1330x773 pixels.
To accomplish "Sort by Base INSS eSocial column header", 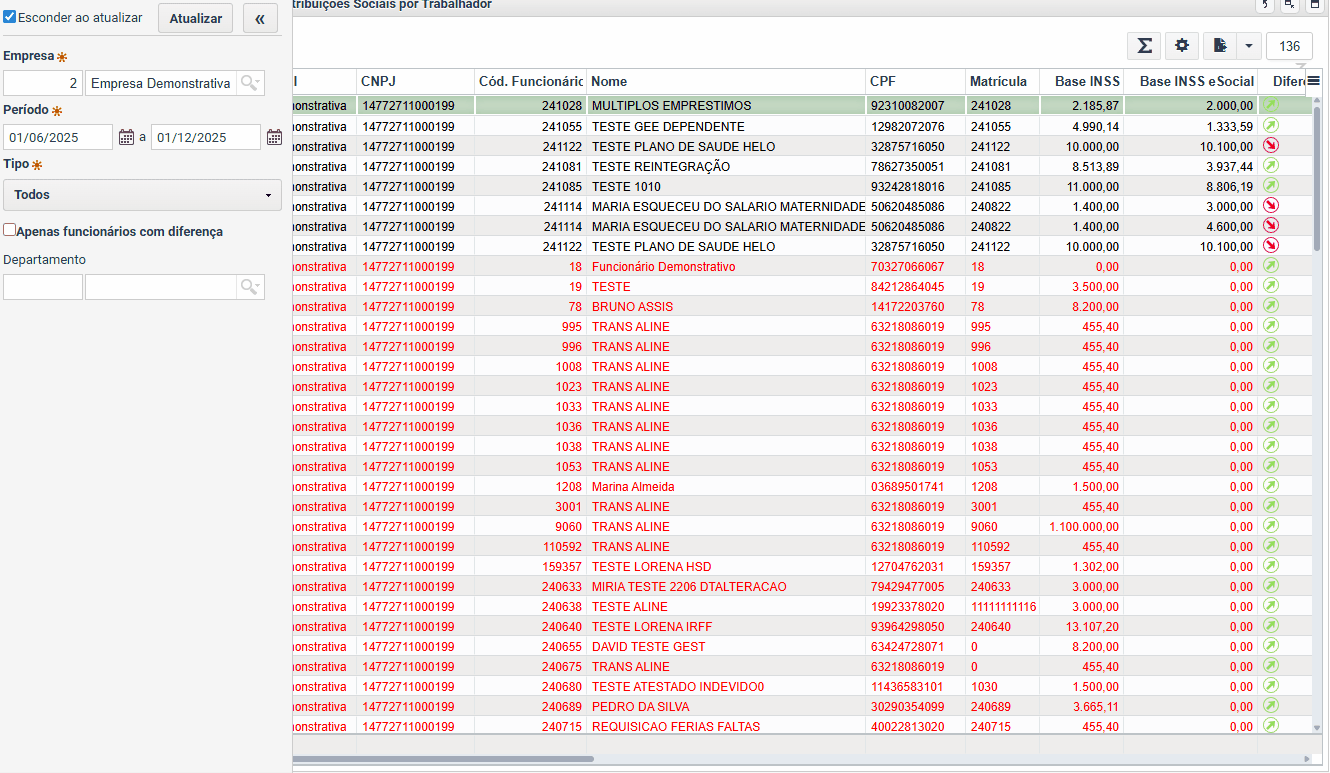I will (x=1191, y=81).
